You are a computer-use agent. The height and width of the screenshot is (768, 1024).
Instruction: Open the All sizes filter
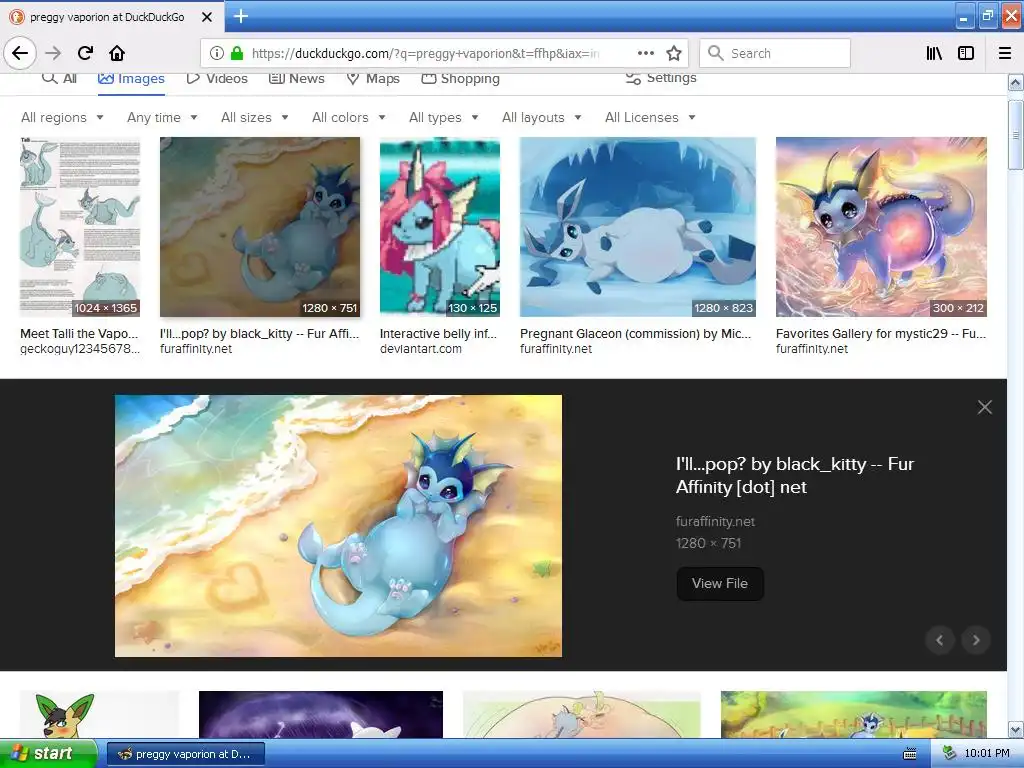pos(255,118)
